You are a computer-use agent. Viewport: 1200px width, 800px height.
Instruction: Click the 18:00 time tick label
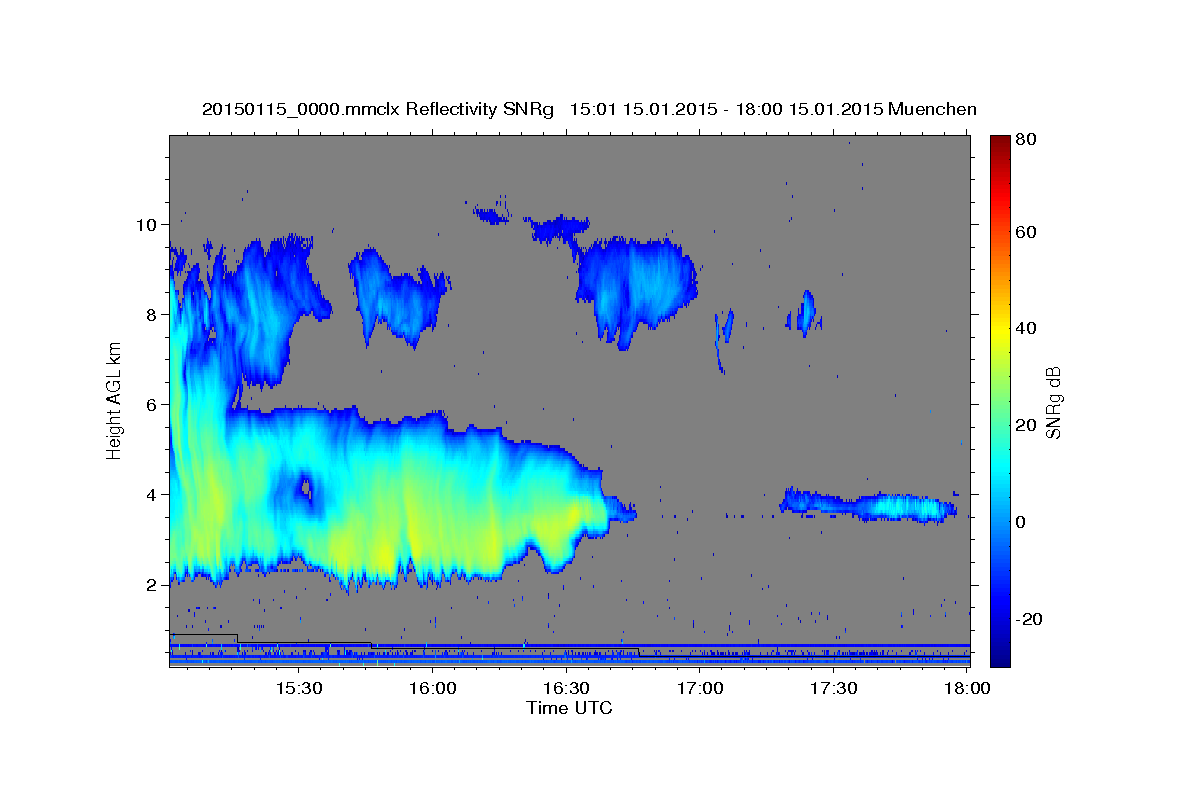tap(966, 688)
